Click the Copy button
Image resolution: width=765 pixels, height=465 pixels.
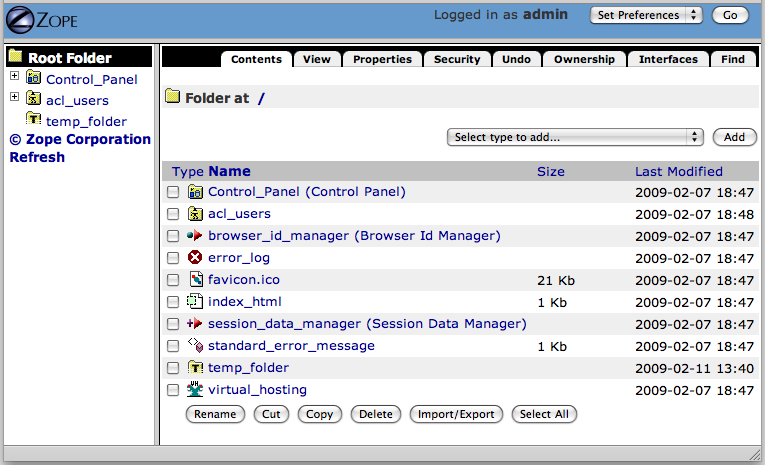click(x=320, y=414)
